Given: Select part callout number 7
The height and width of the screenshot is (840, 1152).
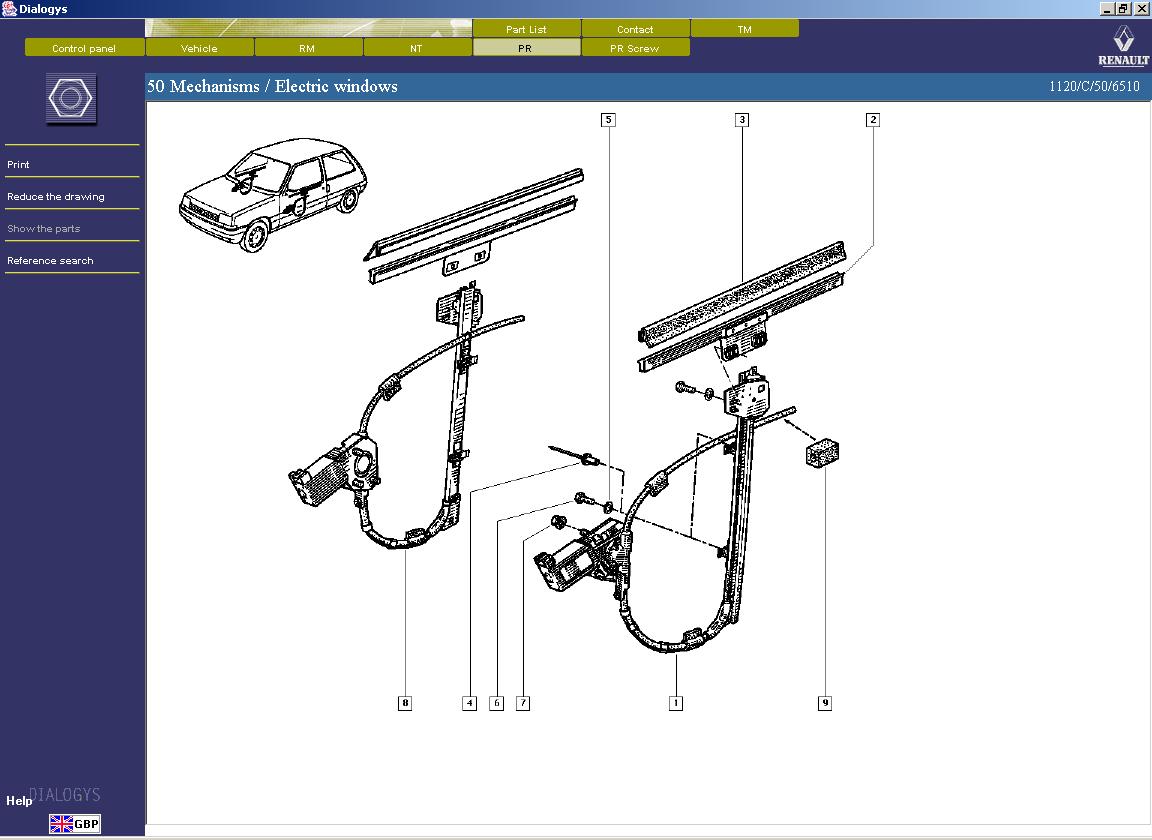Looking at the screenshot, I should click(x=523, y=703).
